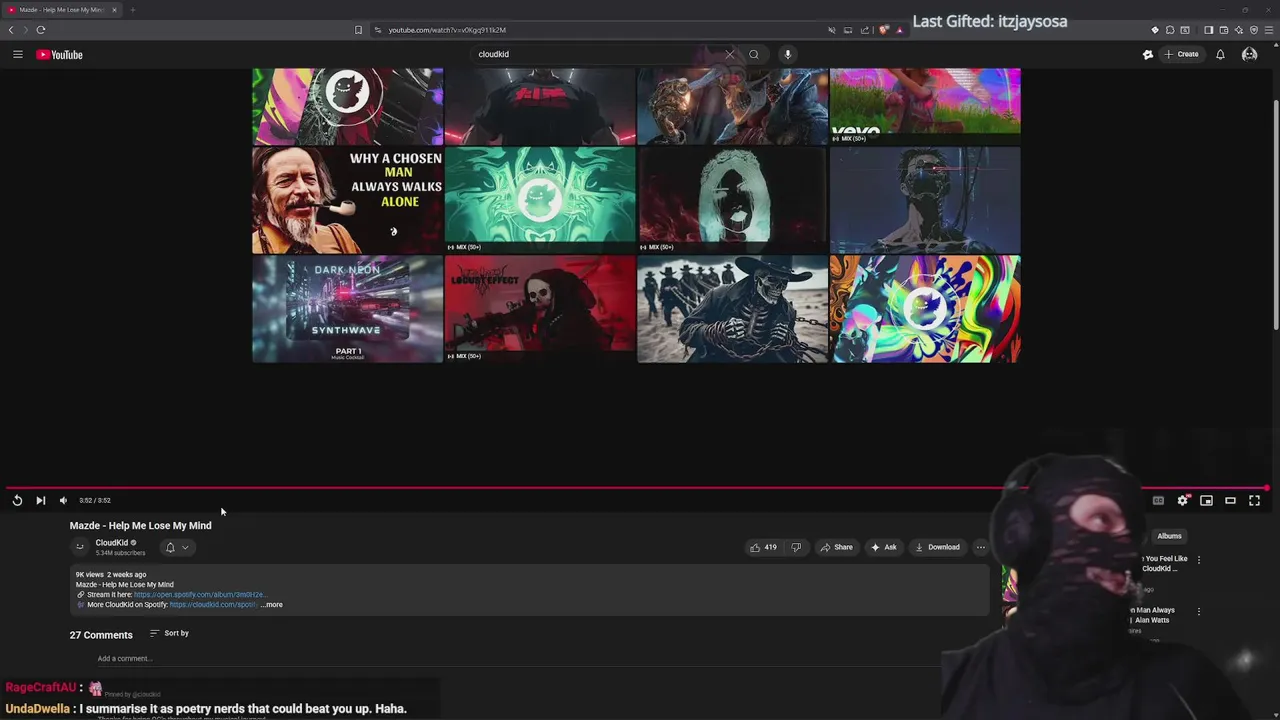Open subscription notification bell dropdown

[x=177, y=547]
